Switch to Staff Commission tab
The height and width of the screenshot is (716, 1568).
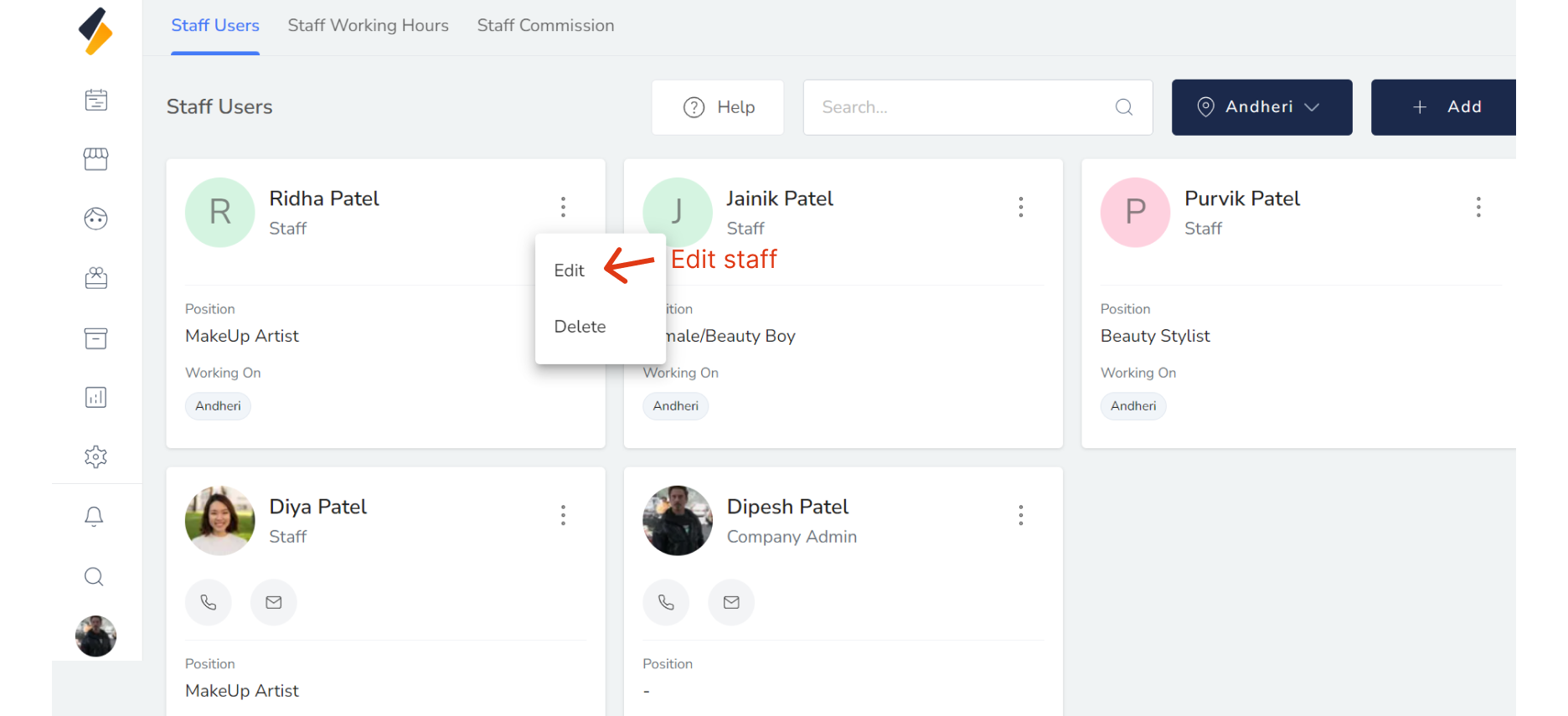pos(545,26)
